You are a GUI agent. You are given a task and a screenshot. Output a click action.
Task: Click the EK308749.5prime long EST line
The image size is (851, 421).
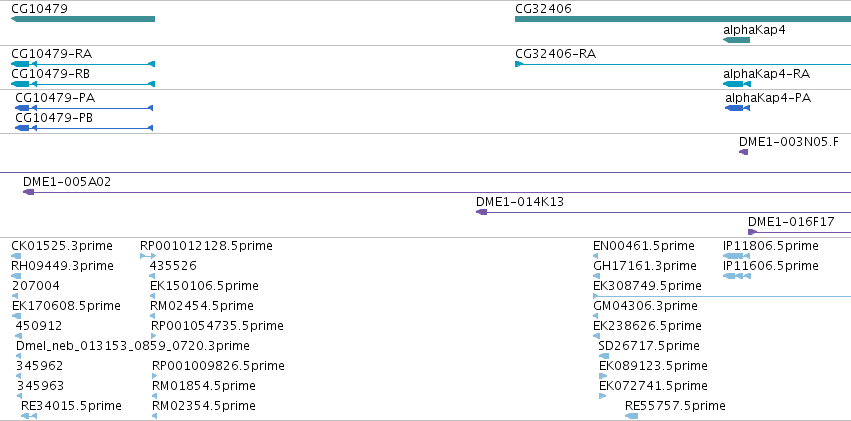click(722, 296)
